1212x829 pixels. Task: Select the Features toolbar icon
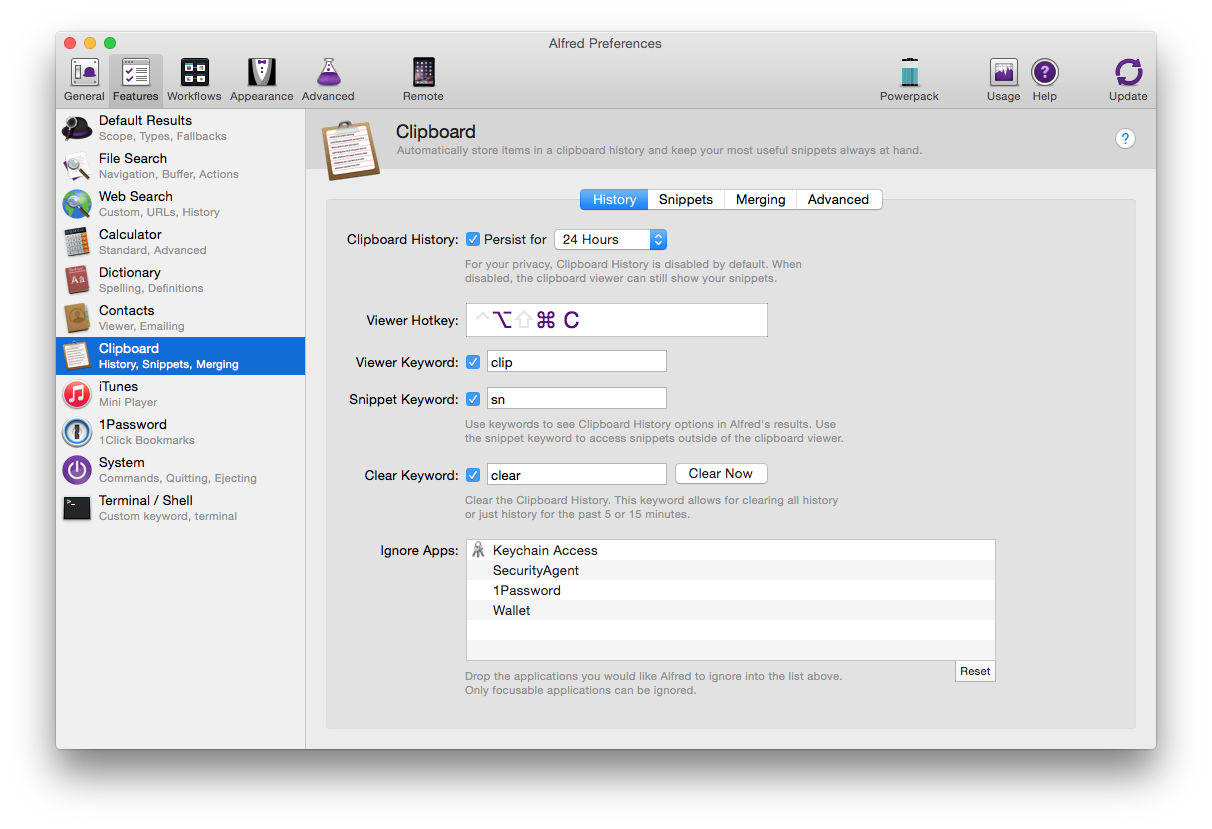click(x=135, y=73)
